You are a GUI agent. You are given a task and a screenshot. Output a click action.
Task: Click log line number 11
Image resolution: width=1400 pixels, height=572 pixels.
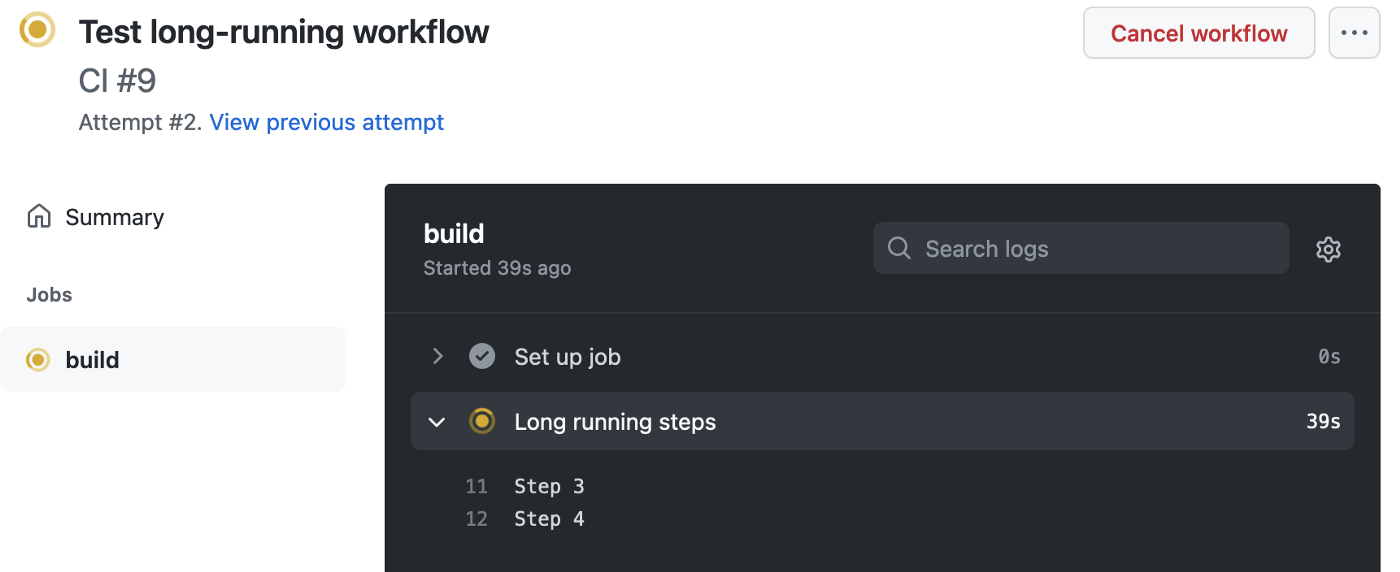click(476, 487)
